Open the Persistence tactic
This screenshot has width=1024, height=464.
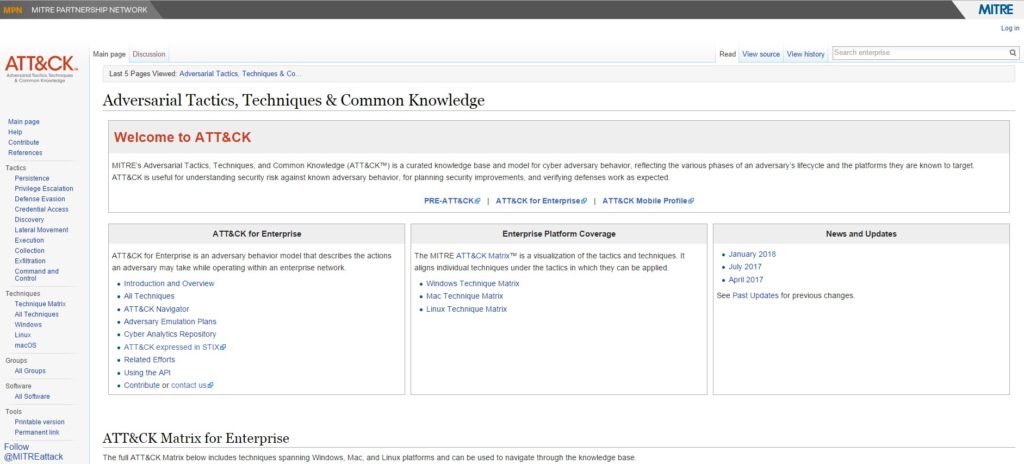point(32,178)
